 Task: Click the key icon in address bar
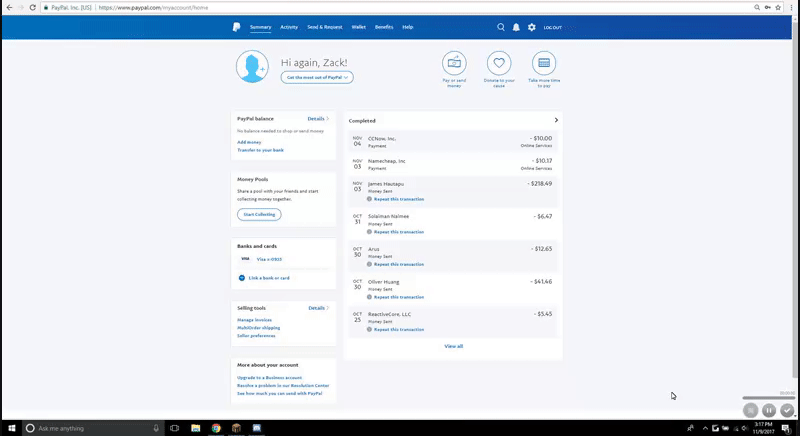(x=767, y=8)
